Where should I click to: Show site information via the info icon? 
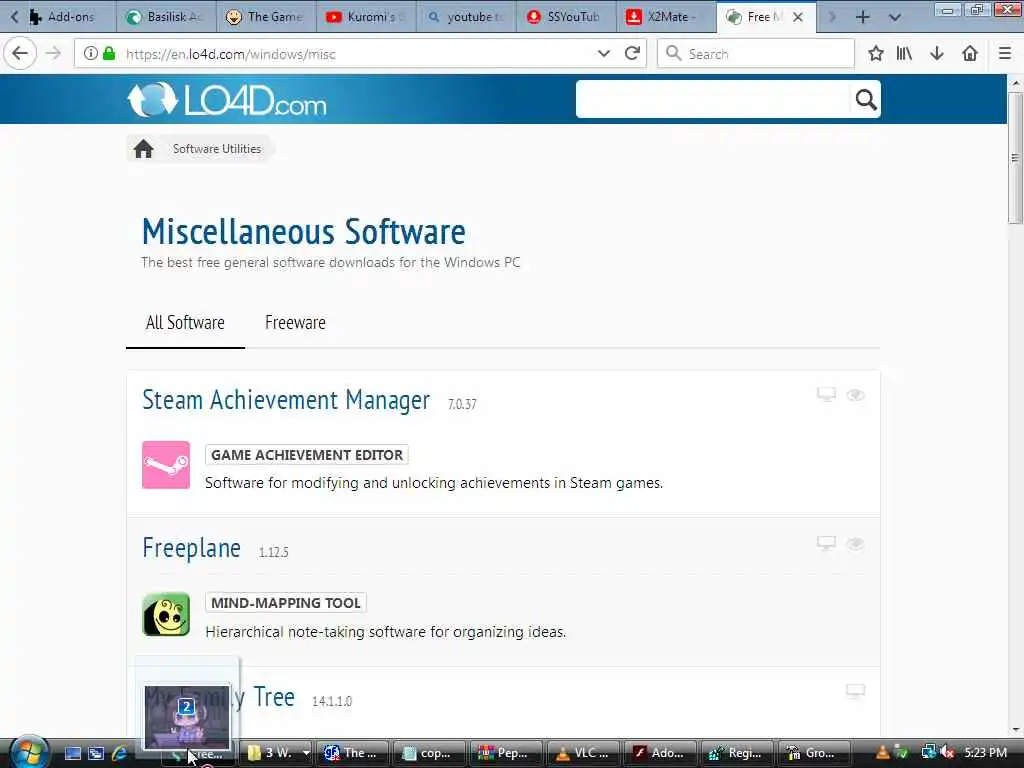tap(91, 54)
